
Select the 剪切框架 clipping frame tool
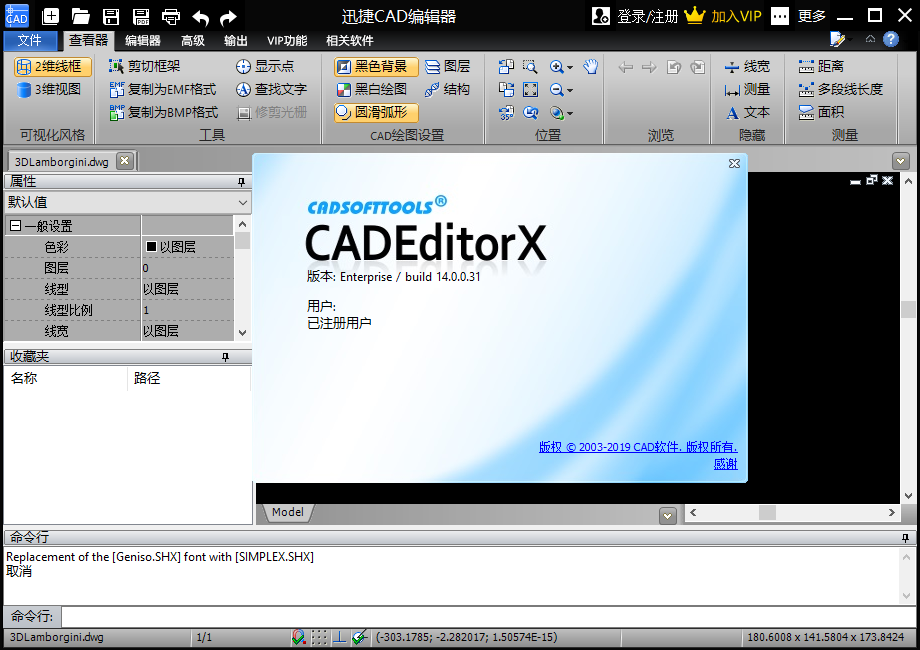coord(145,66)
